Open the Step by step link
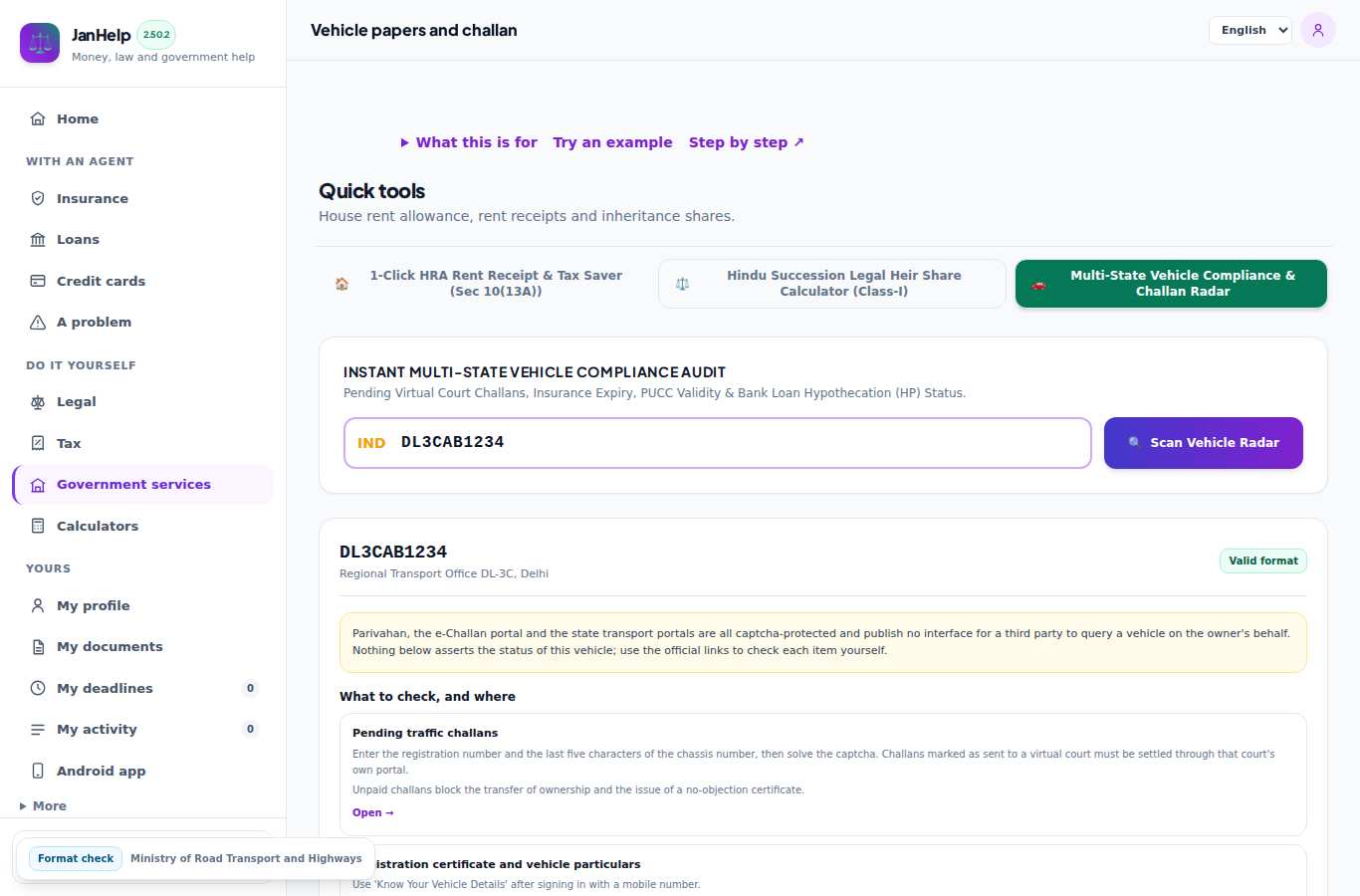This screenshot has height=896, width=1360. (x=747, y=142)
